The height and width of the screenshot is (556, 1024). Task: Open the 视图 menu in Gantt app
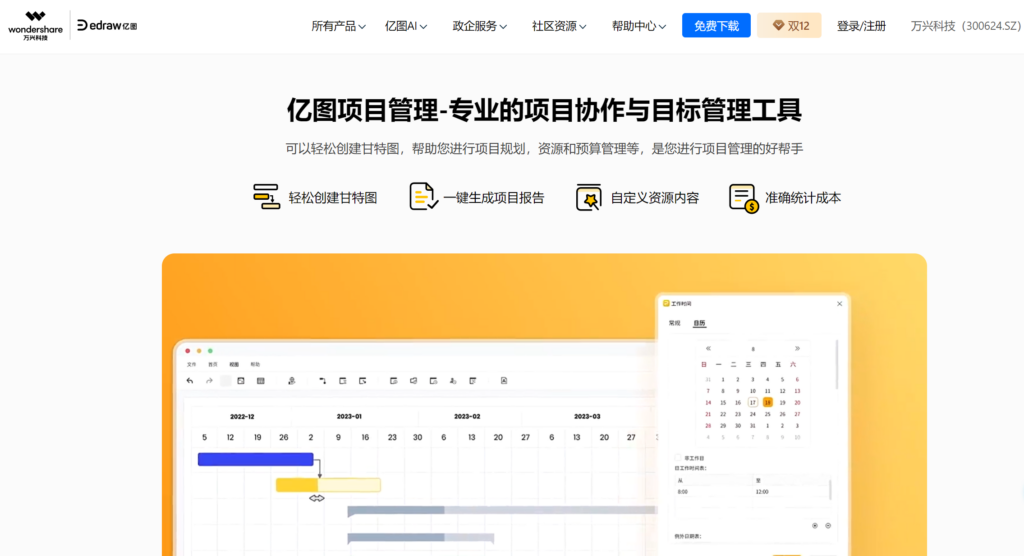pos(234,365)
